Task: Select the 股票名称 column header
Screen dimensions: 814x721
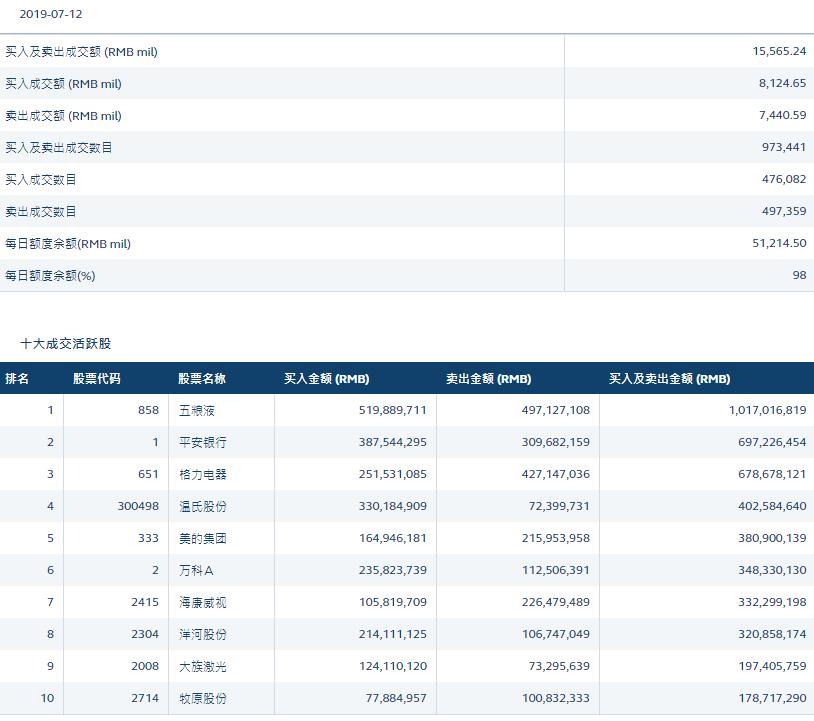Action: tap(202, 379)
